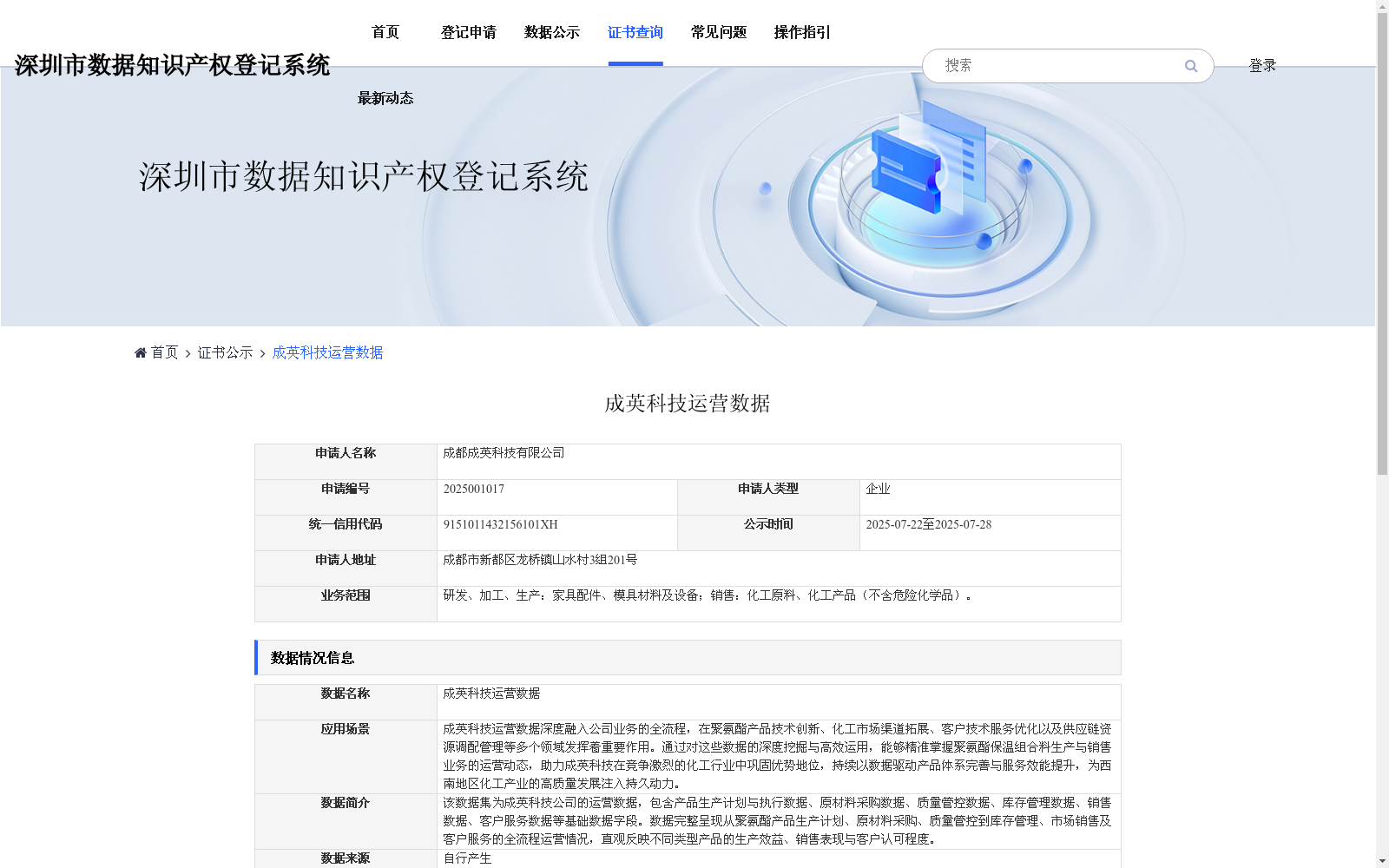The width and height of the screenshot is (1389, 868).
Task: Click the page heading 成英科技运营数据
Action: 688,404
